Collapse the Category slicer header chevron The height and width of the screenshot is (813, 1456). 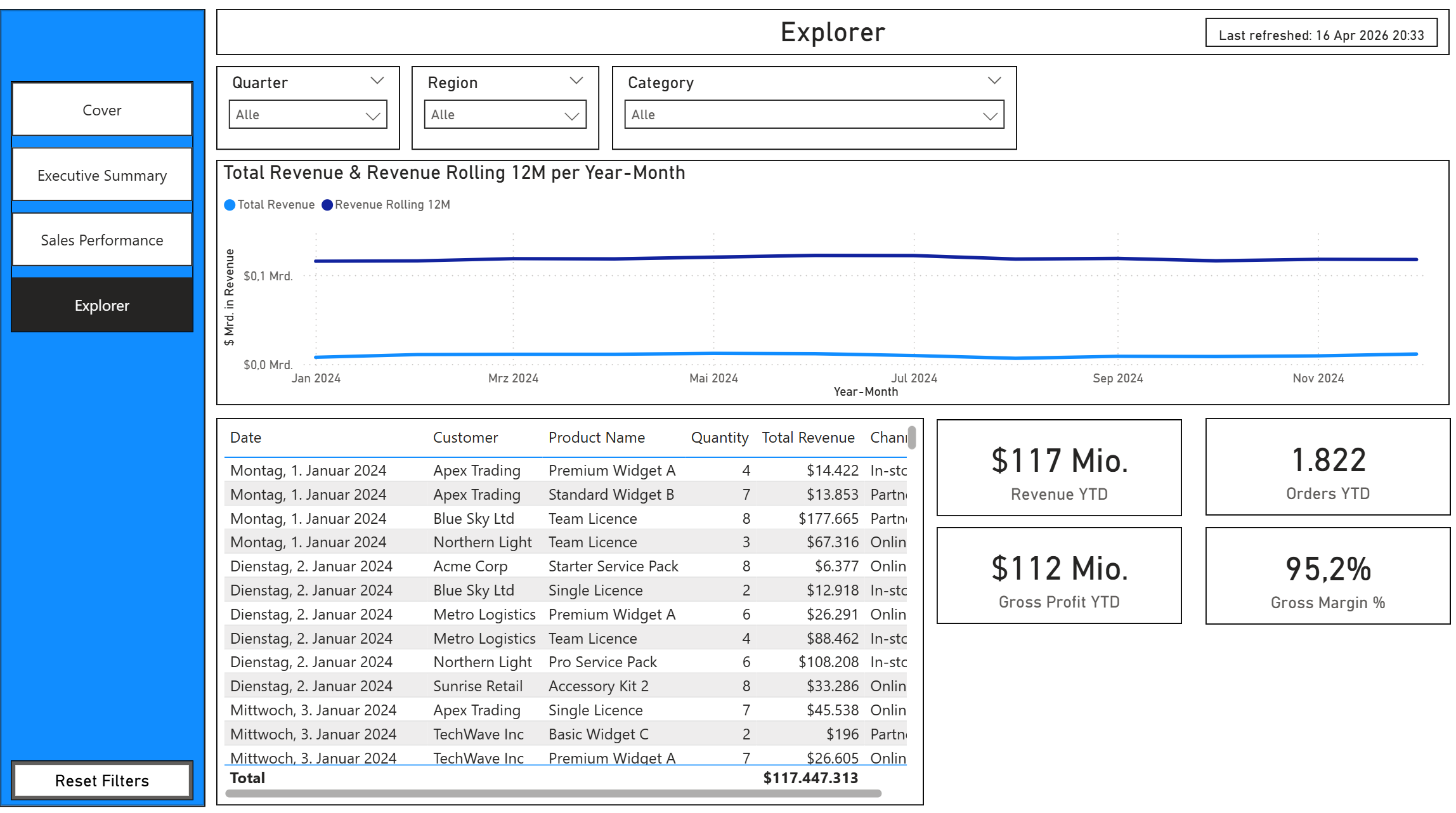coord(994,81)
